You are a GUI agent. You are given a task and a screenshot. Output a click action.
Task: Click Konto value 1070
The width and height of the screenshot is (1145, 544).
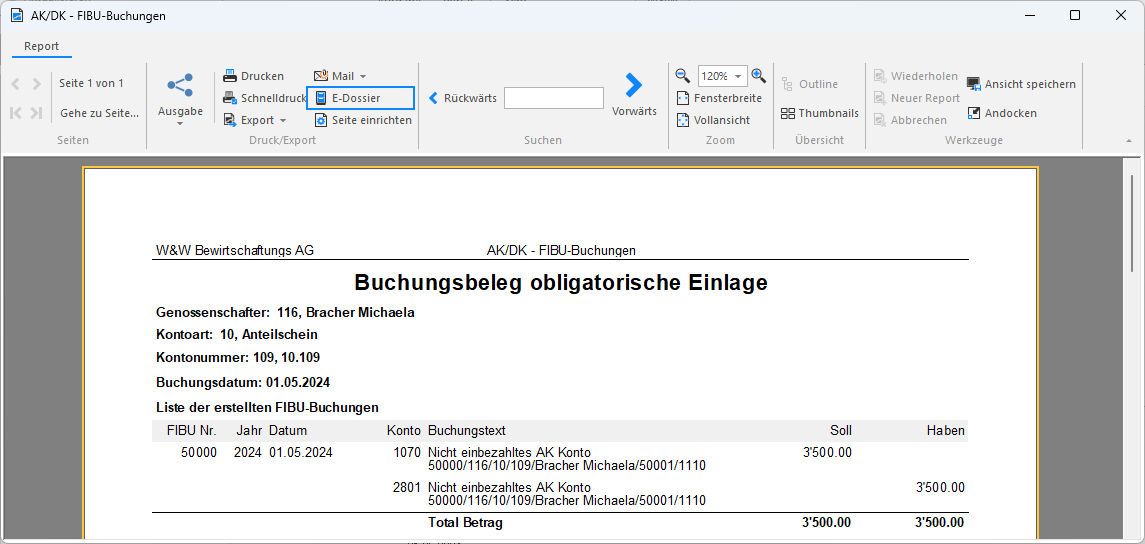click(x=407, y=452)
